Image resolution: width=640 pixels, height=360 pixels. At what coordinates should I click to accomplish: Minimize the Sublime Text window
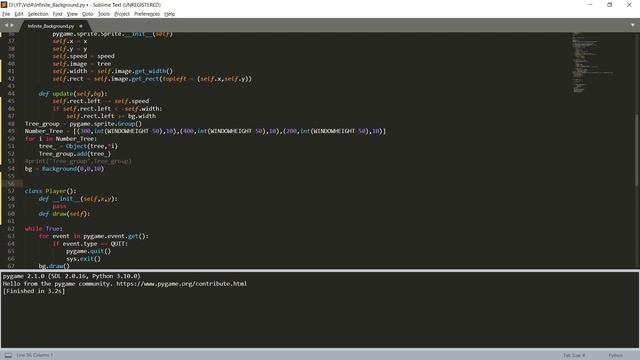tap(590, 4)
